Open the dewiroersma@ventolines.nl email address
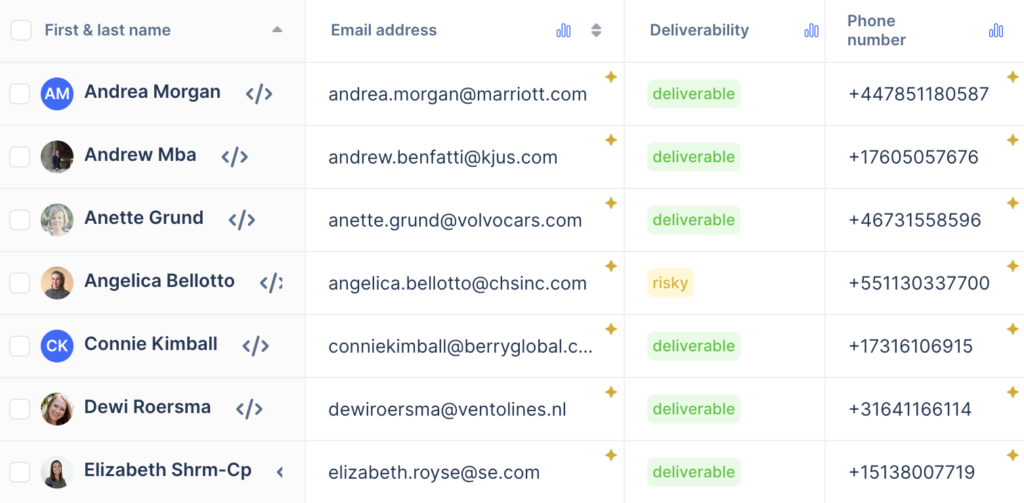1024x503 pixels. coord(447,409)
